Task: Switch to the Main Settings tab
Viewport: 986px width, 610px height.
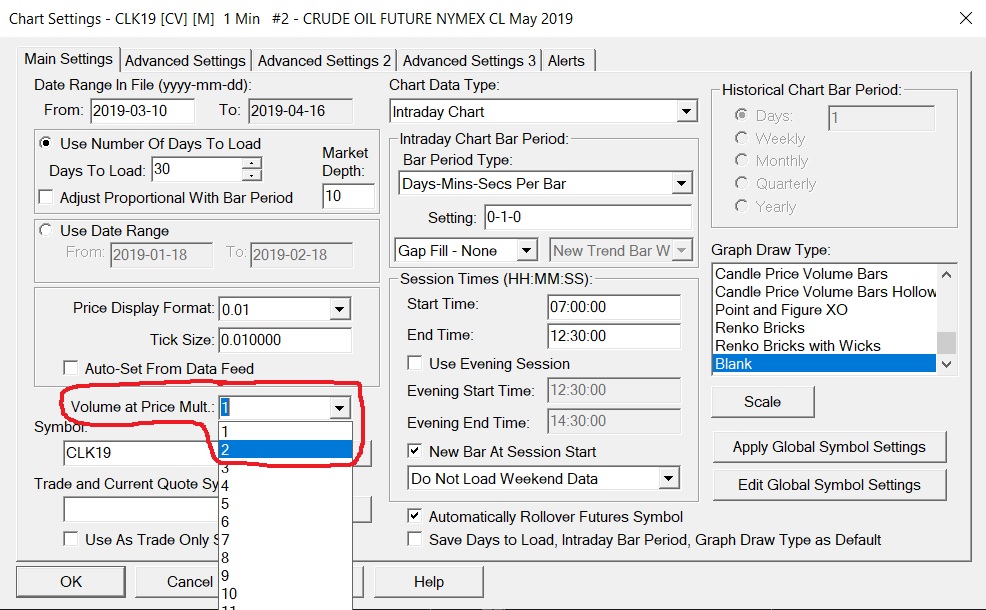Action: (68, 59)
